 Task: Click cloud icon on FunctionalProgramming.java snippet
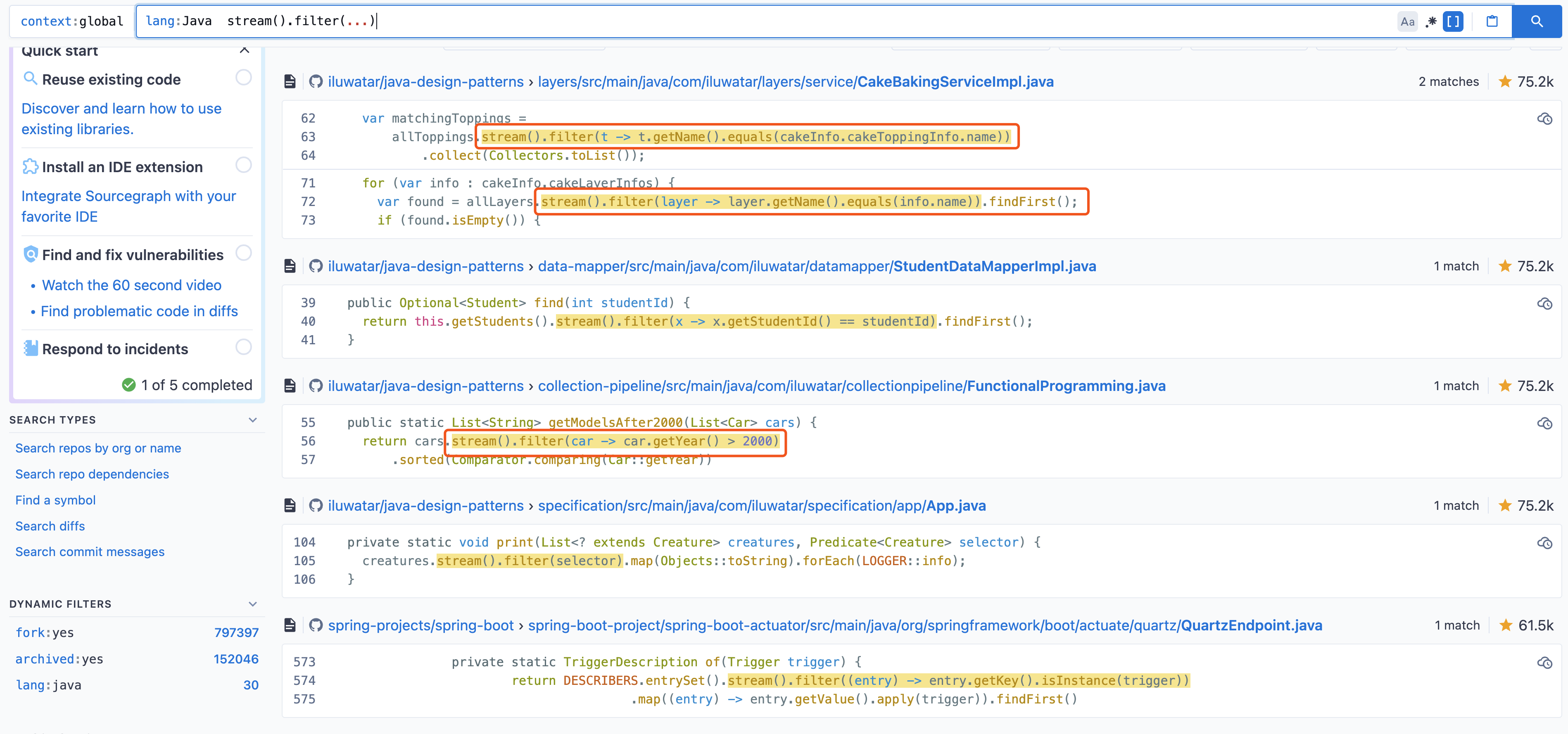click(1544, 423)
